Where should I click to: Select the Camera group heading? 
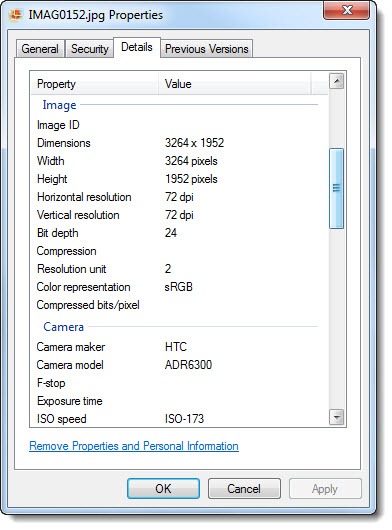tap(63, 327)
